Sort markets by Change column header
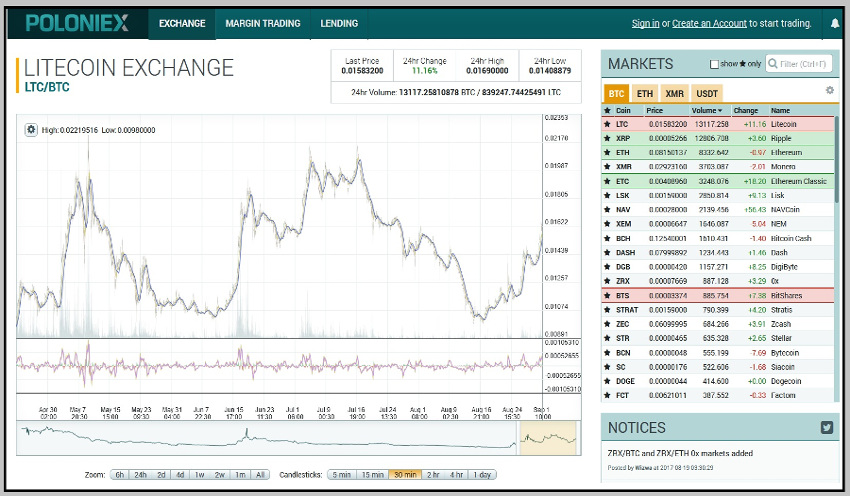850x496 pixels. (746, 110)
